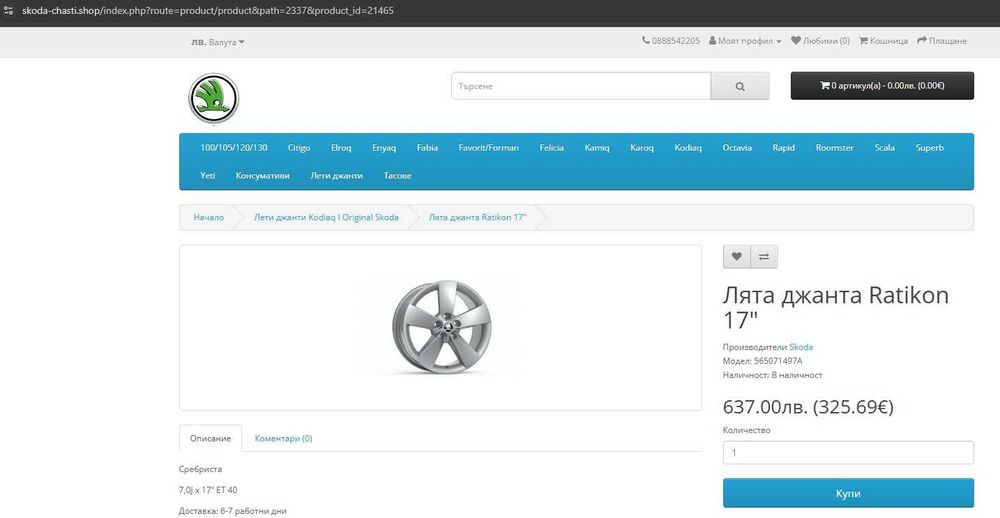This screenshot has width=1000, height=518.
Task: Open the Scala menu category
Action: [885, 147]
